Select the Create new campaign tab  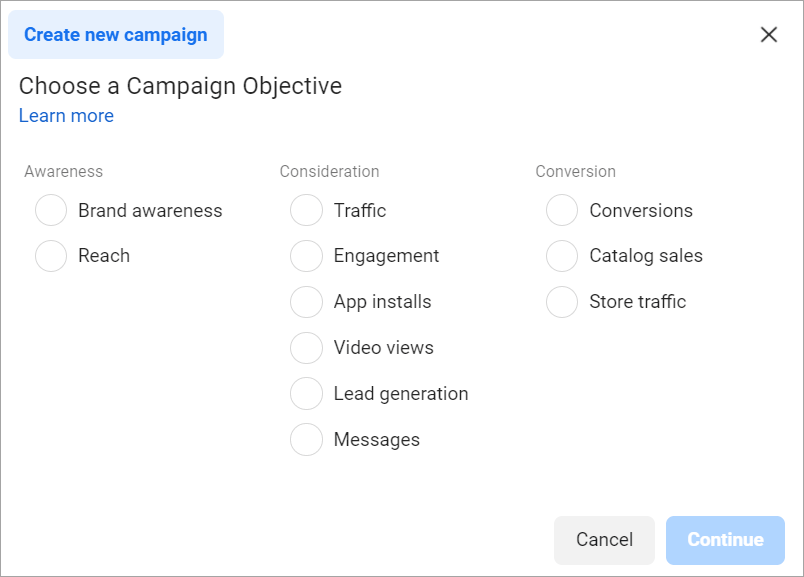pyautogui.click(x=116, y=34)
